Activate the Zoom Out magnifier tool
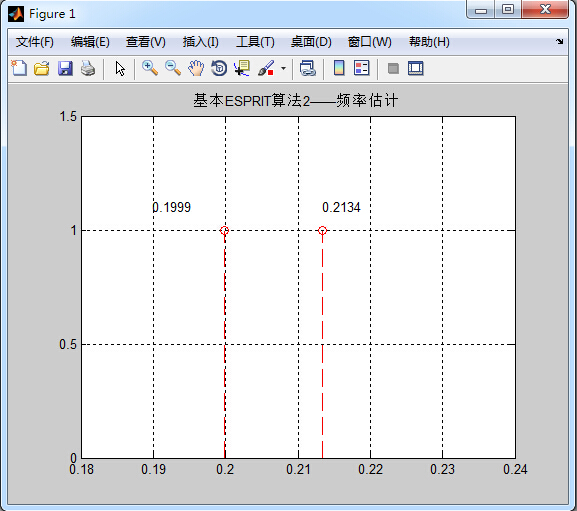The width and height of the screenshot is (577, 511). click(x=173, y=68)
